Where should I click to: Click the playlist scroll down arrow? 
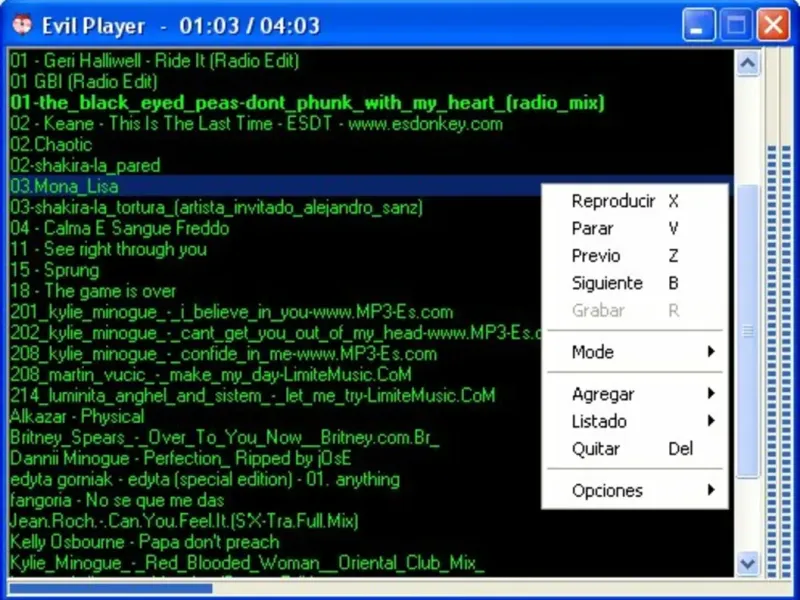[747, 563]
